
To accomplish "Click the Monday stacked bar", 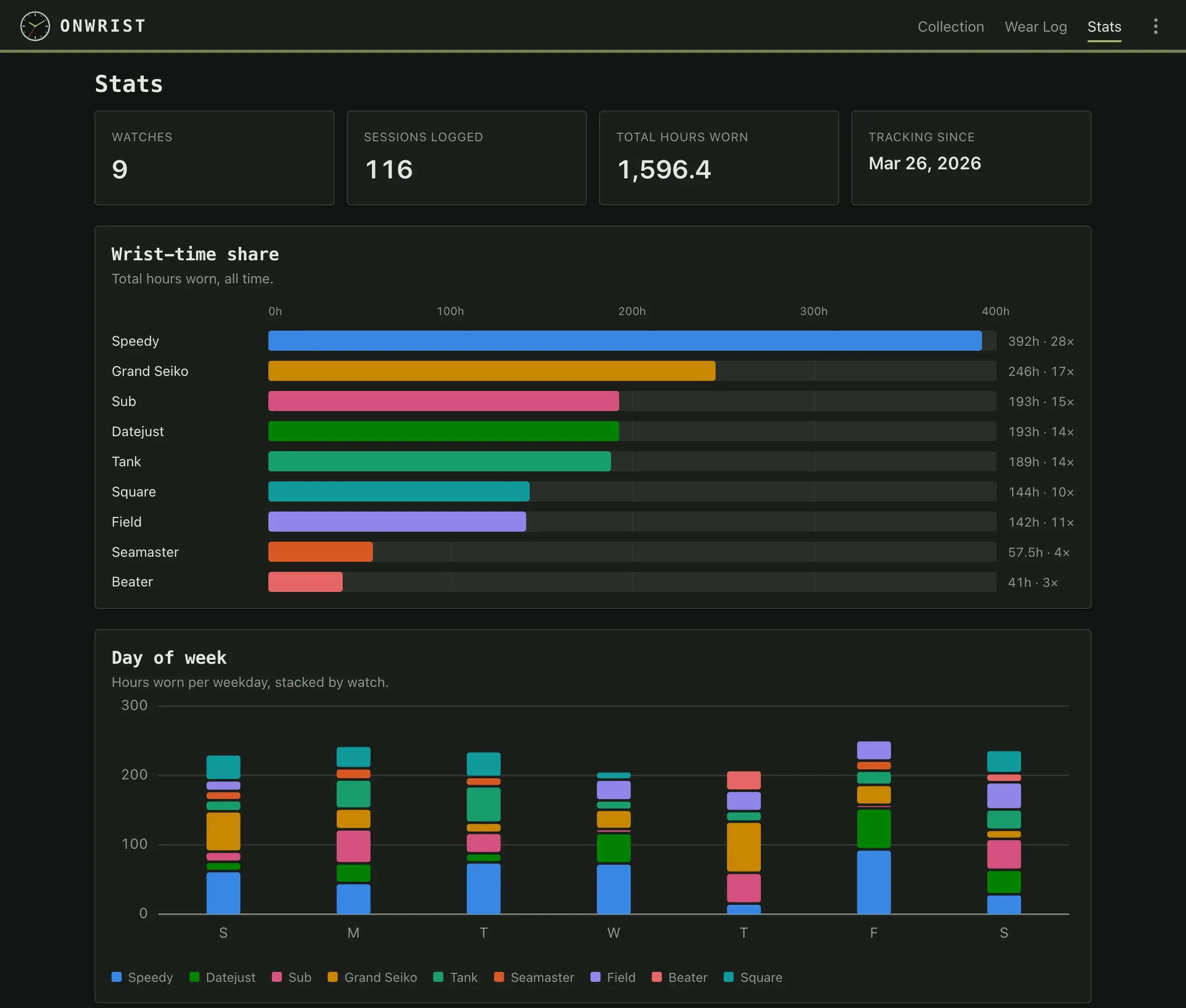I will [353, 831].
